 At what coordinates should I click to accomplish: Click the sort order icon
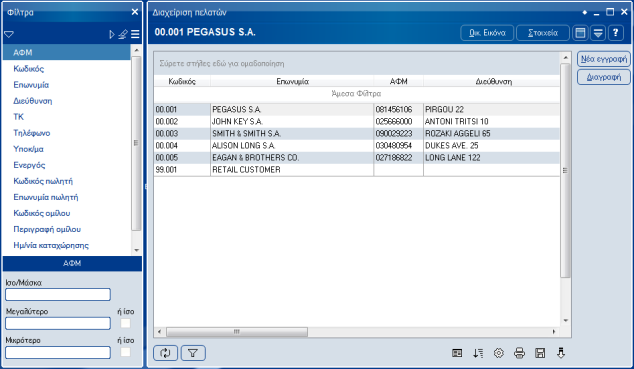[x=478, y=353]
